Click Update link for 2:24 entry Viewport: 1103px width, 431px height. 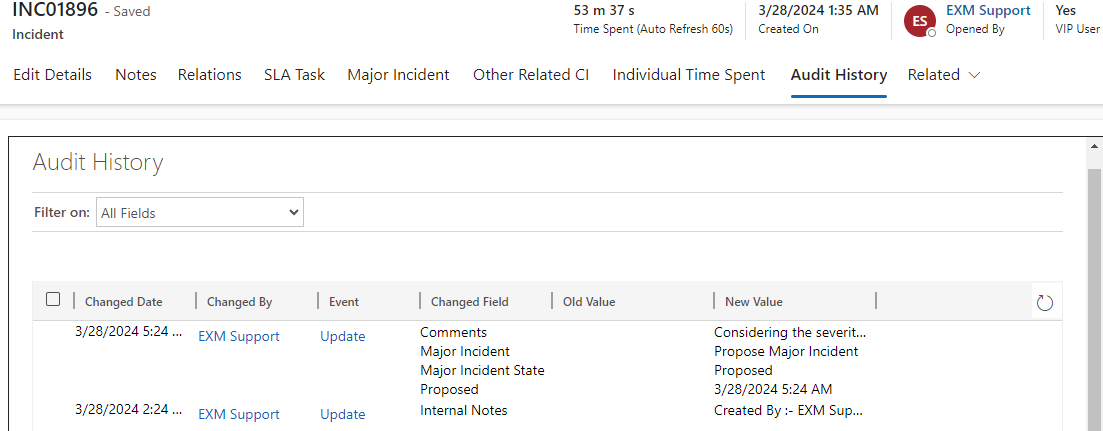[x=343, y=415]
